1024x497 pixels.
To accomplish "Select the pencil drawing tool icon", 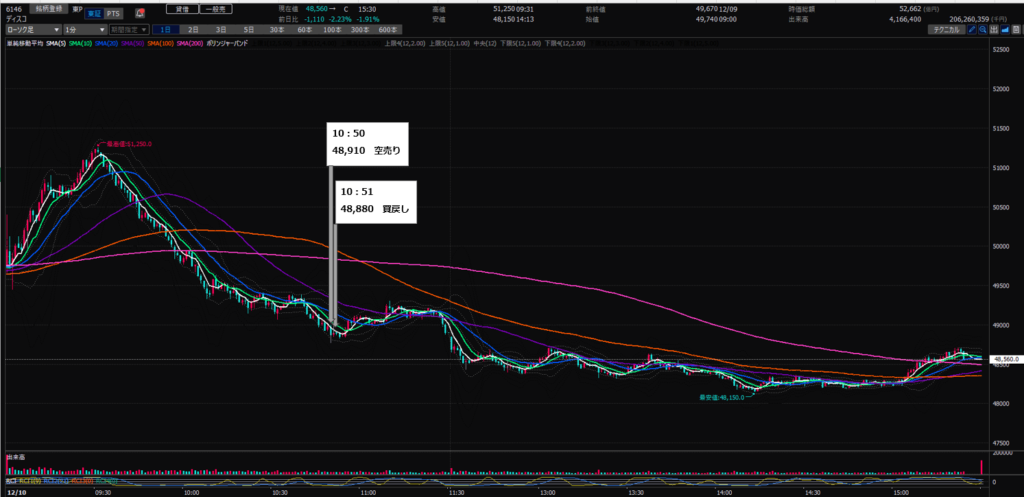I will click(972, 30).
